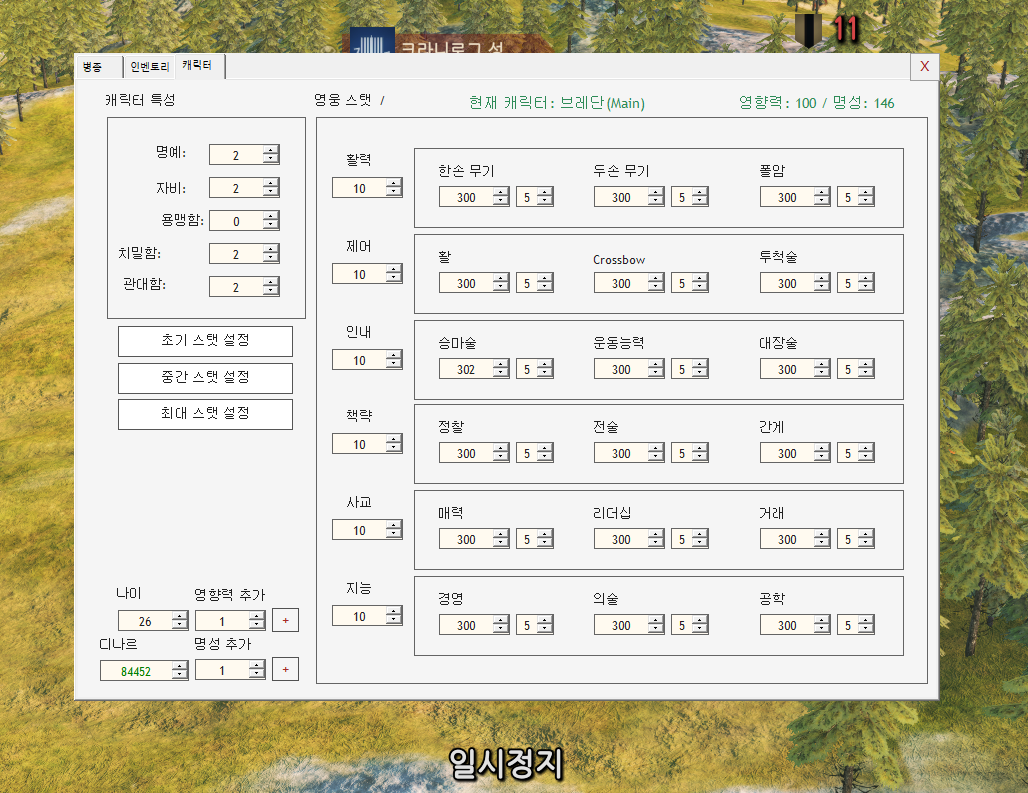
Task: Click the 정찰 skill value field
Action: (x=466, y=453)
